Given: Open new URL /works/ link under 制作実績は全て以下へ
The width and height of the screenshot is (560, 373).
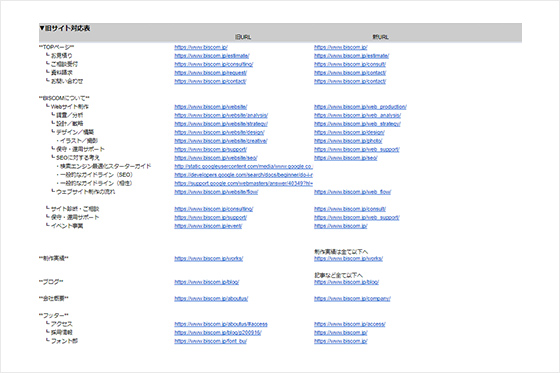Looking at the screenshot, I should (348, 259).
